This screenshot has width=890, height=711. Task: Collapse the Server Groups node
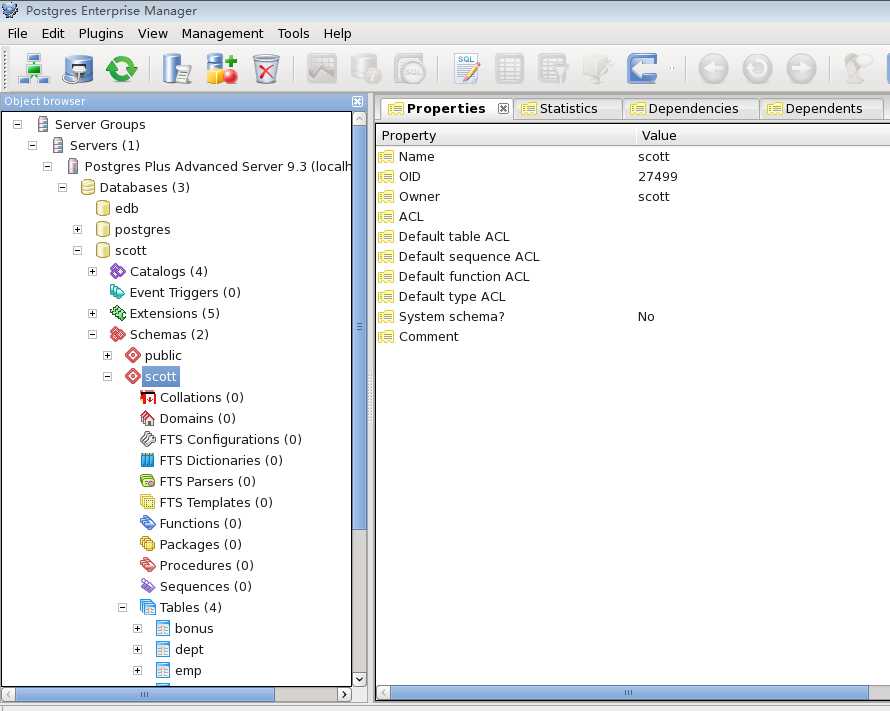click(x=18, y=124)
